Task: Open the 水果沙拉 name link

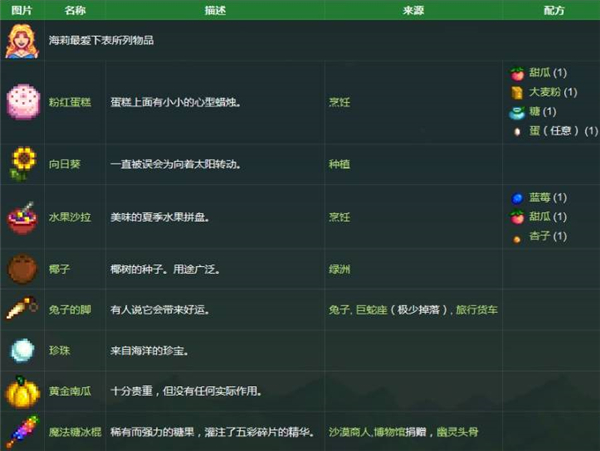Action: [x=69, y=217]
